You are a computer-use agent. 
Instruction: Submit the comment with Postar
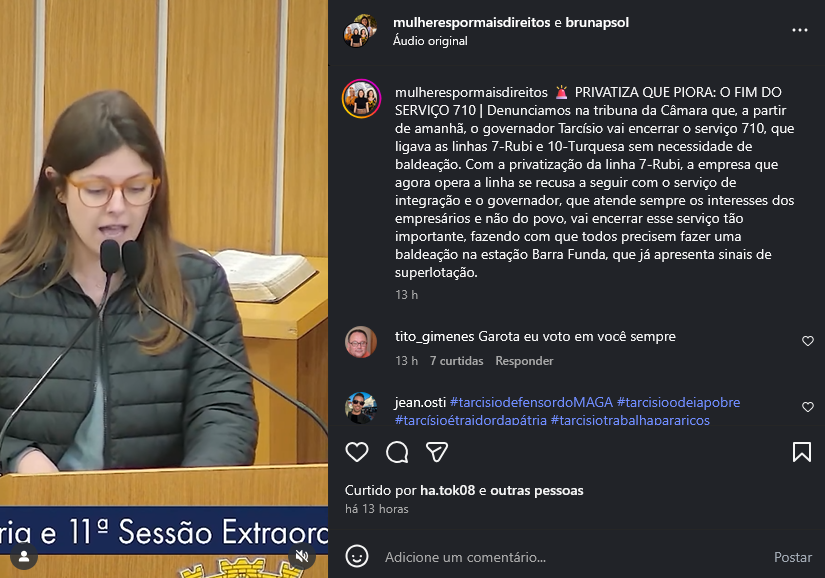coord(792,557)
